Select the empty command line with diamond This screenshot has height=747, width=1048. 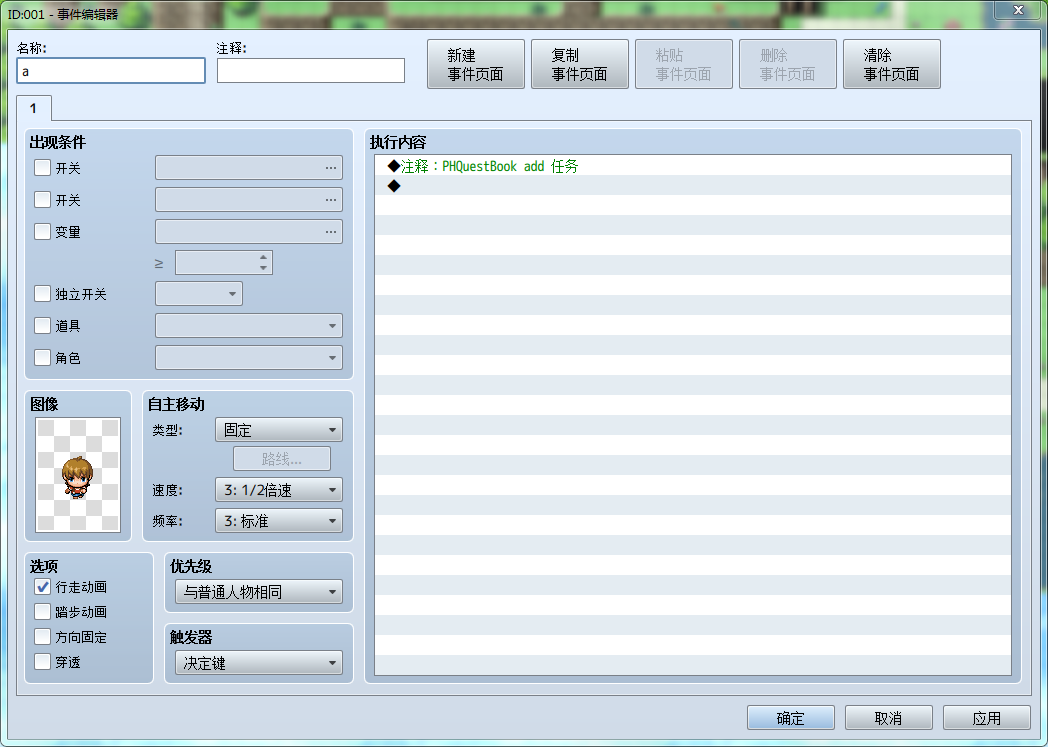[x=692, y=186]
